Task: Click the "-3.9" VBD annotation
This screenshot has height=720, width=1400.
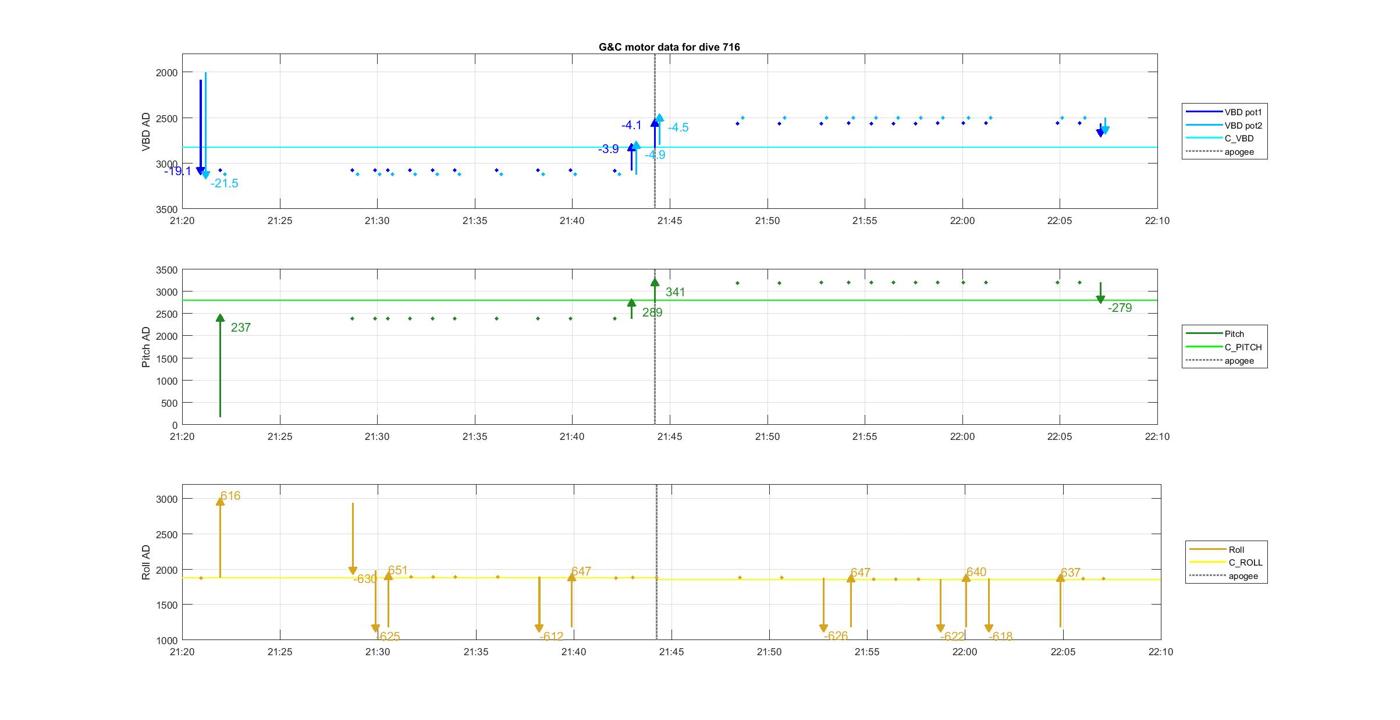Action: click(x=609, y=149)
